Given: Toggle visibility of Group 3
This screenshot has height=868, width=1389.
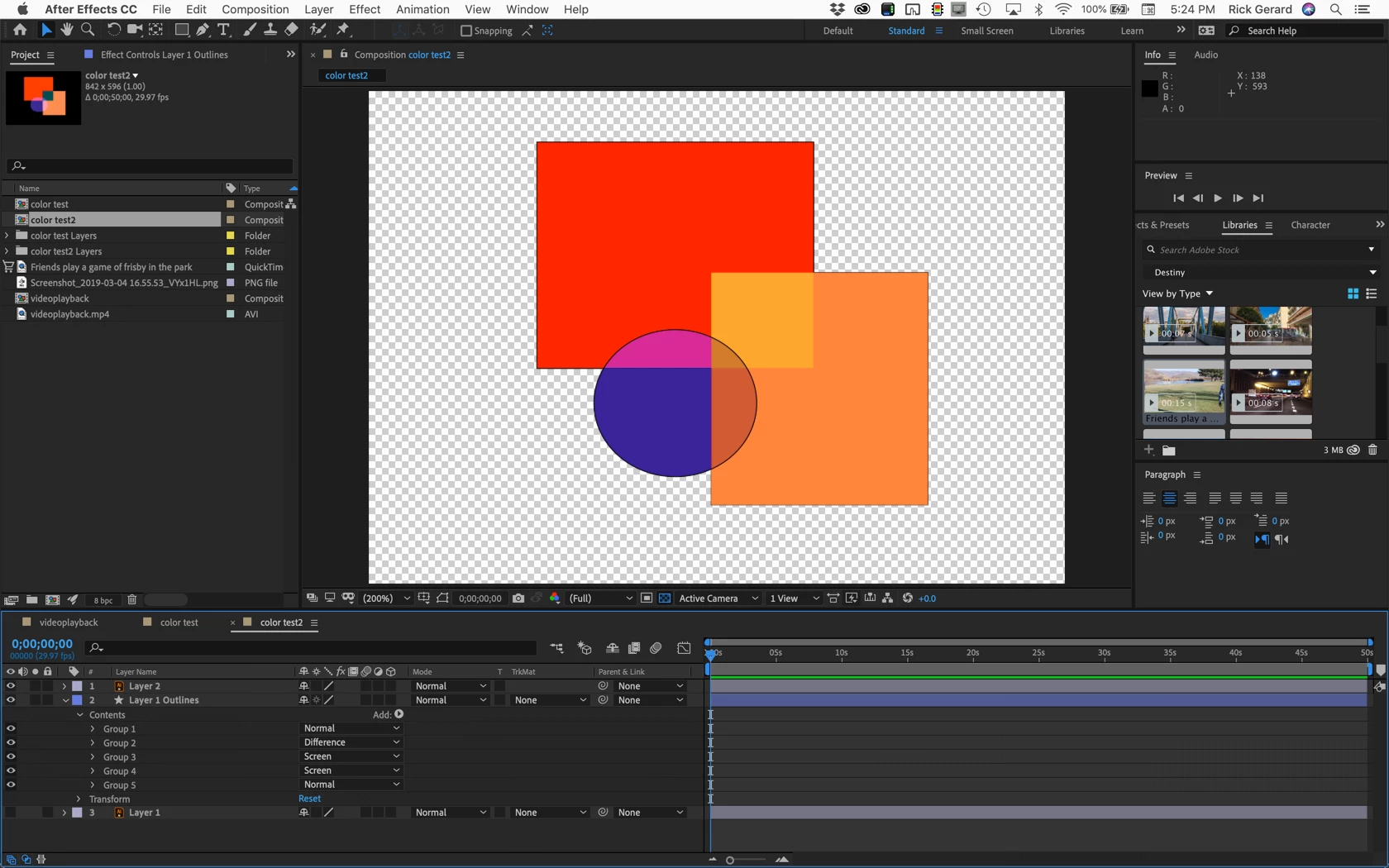Looking at the screenshot, I should (11, 756).
